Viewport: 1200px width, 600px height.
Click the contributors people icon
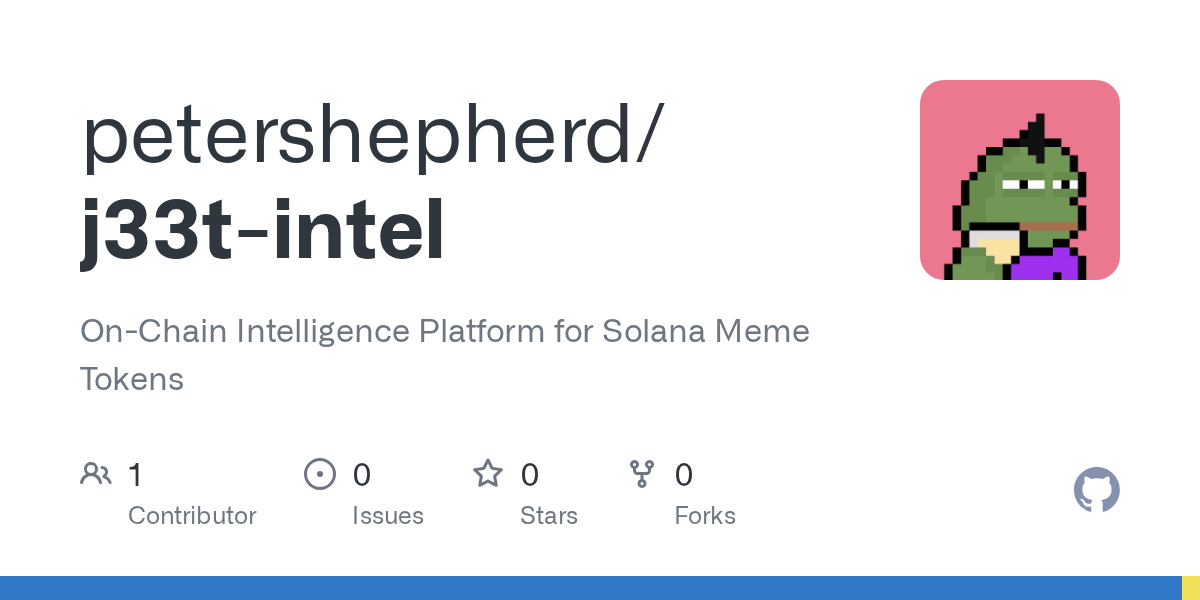click(x=95, y=474)
